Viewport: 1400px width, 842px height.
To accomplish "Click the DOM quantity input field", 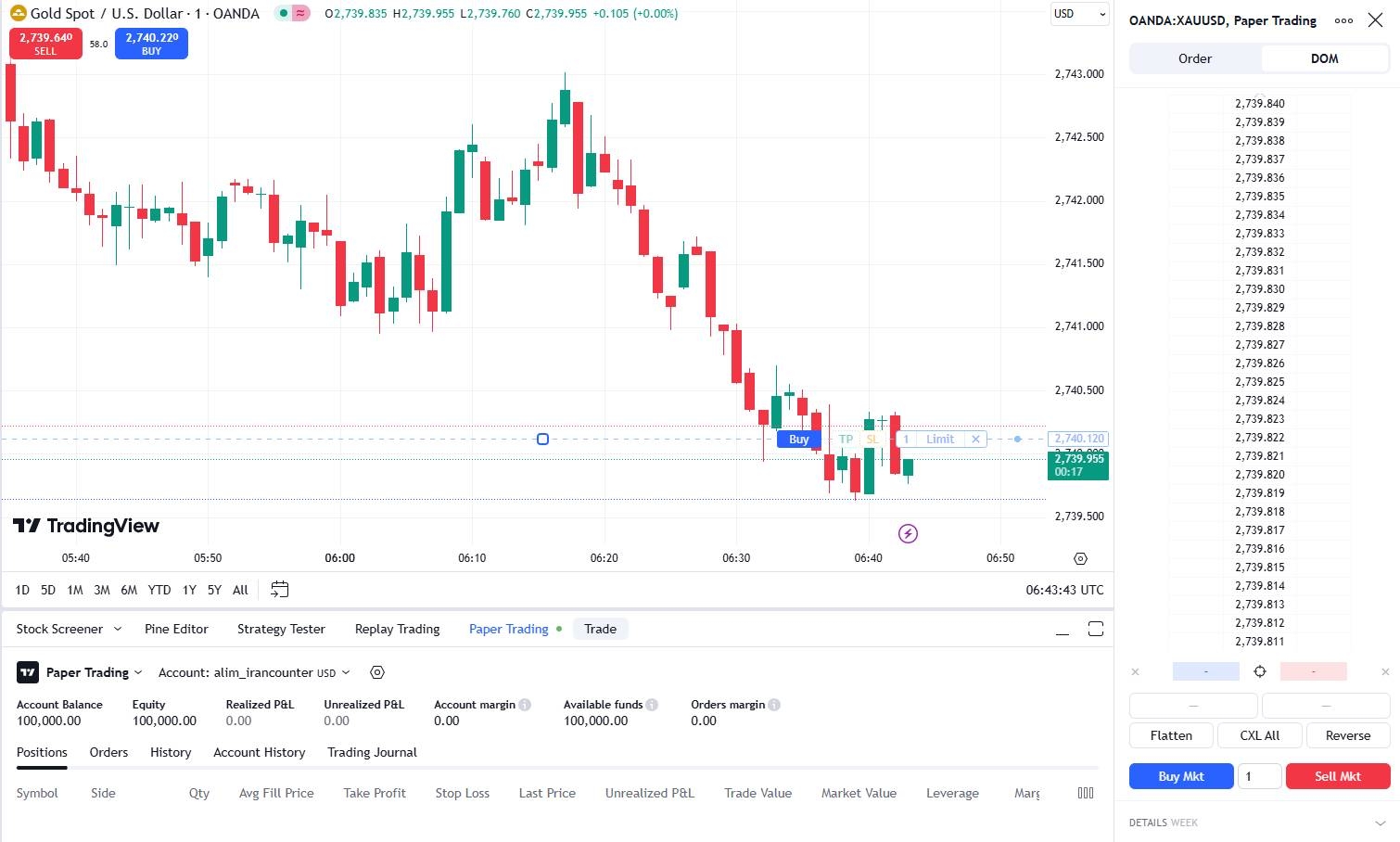I will click(1259, 776).
